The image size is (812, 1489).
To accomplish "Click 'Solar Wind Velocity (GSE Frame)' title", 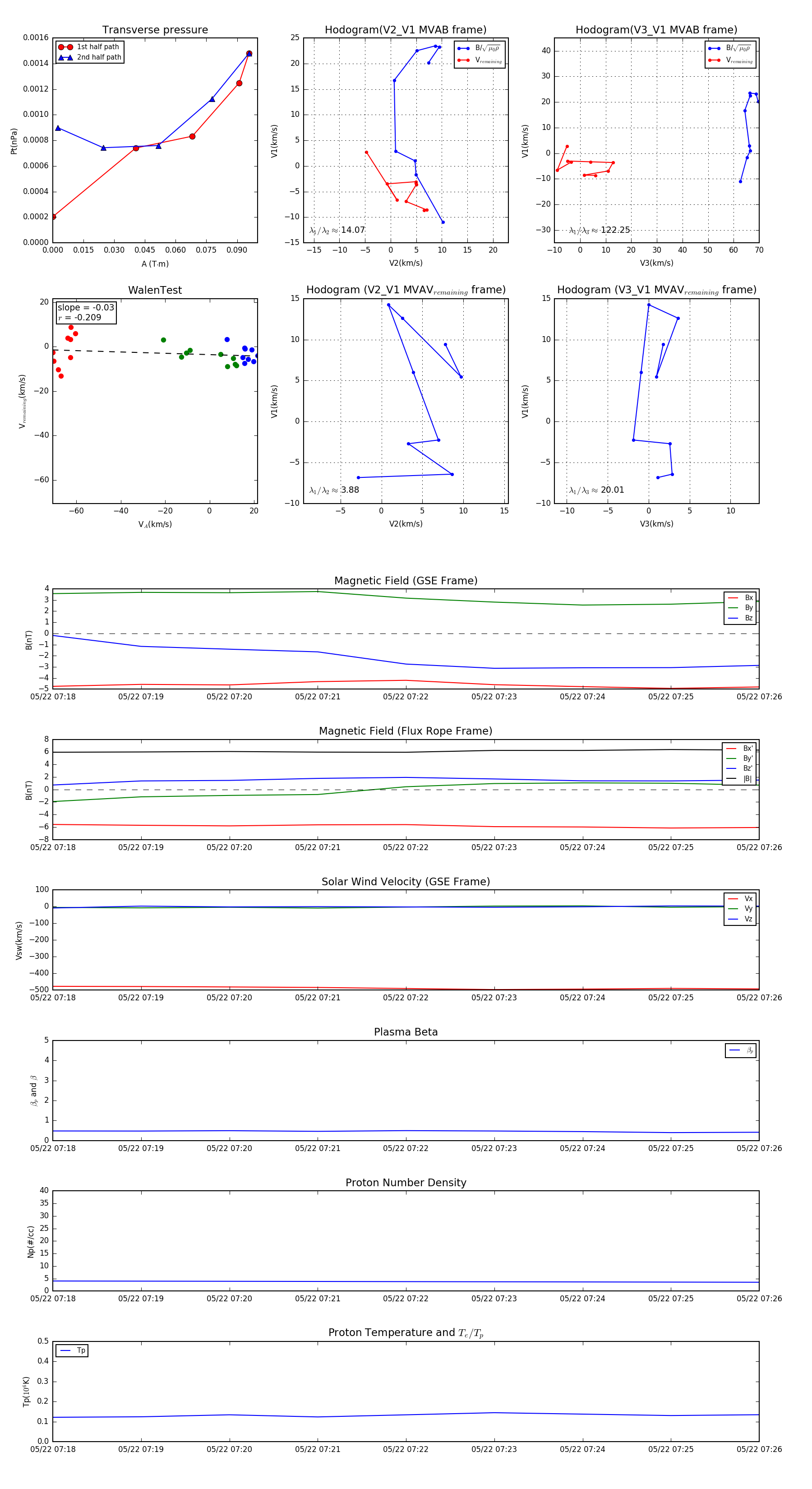I will pos(406,882).
